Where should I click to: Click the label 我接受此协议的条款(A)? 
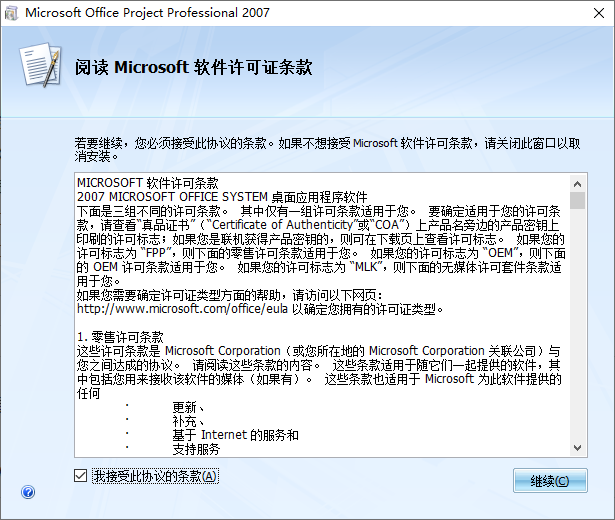(x=155, y=476)
